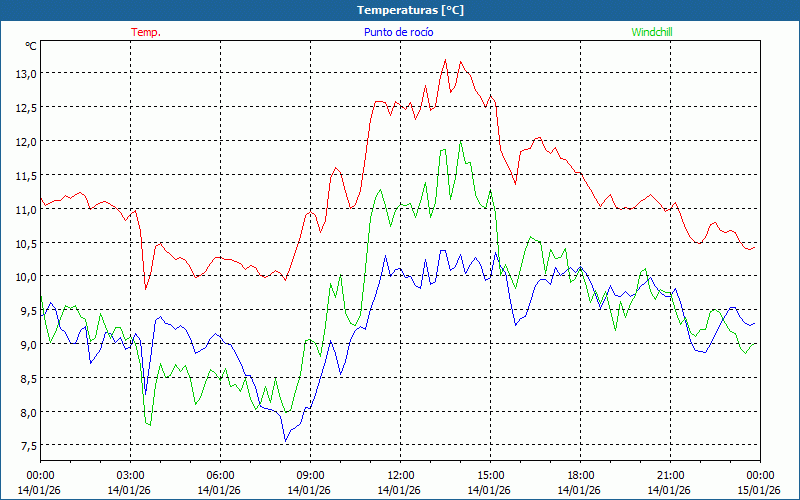Click the 15:00 time label
The width and height of the screenshot is (800, 500).
pyautogui.click(x=490, y=474)
